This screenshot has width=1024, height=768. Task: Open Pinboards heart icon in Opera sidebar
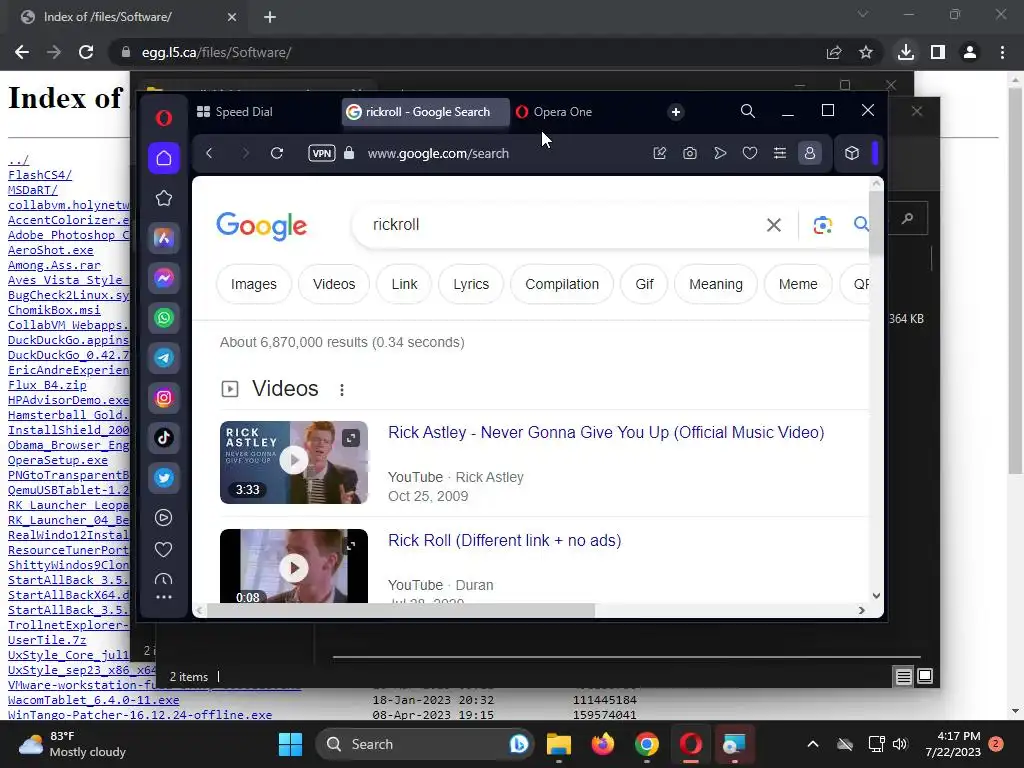(x=164, y=550)
